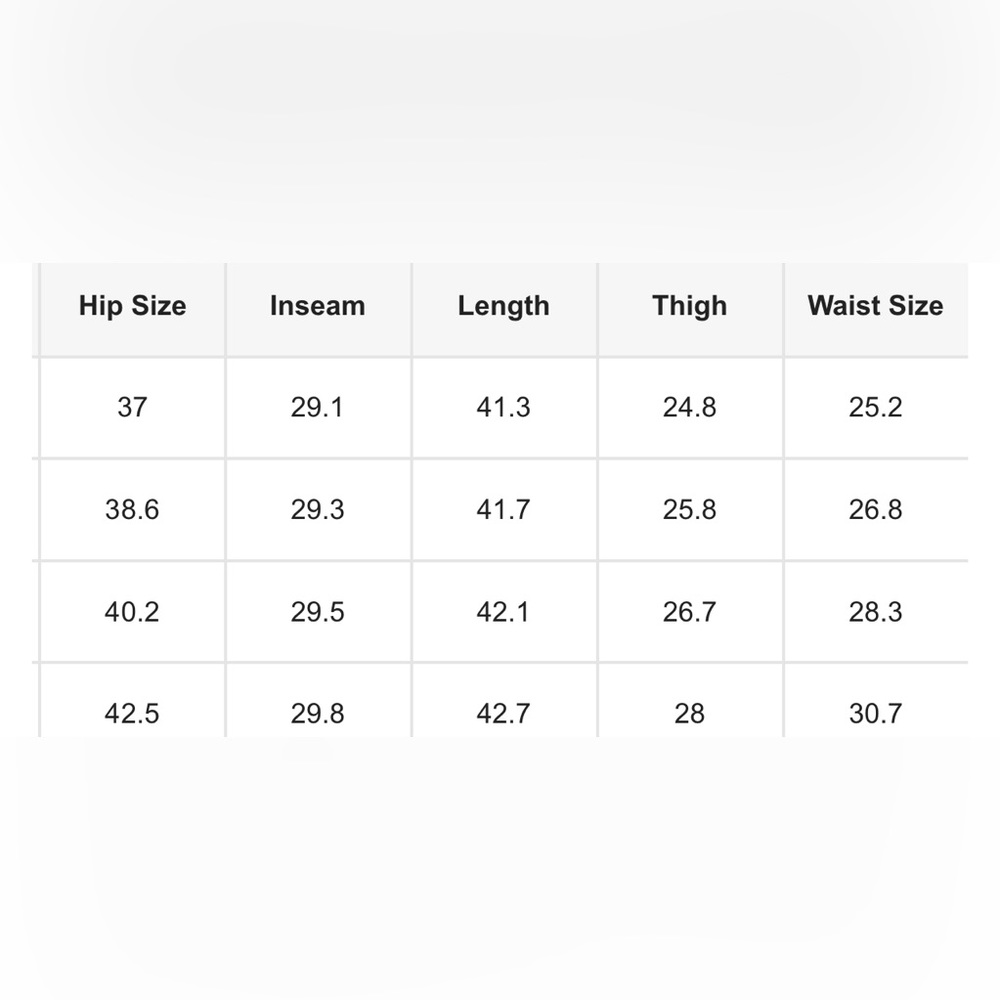
Task: Select the hip size cell 37
Action: [132, 408]
